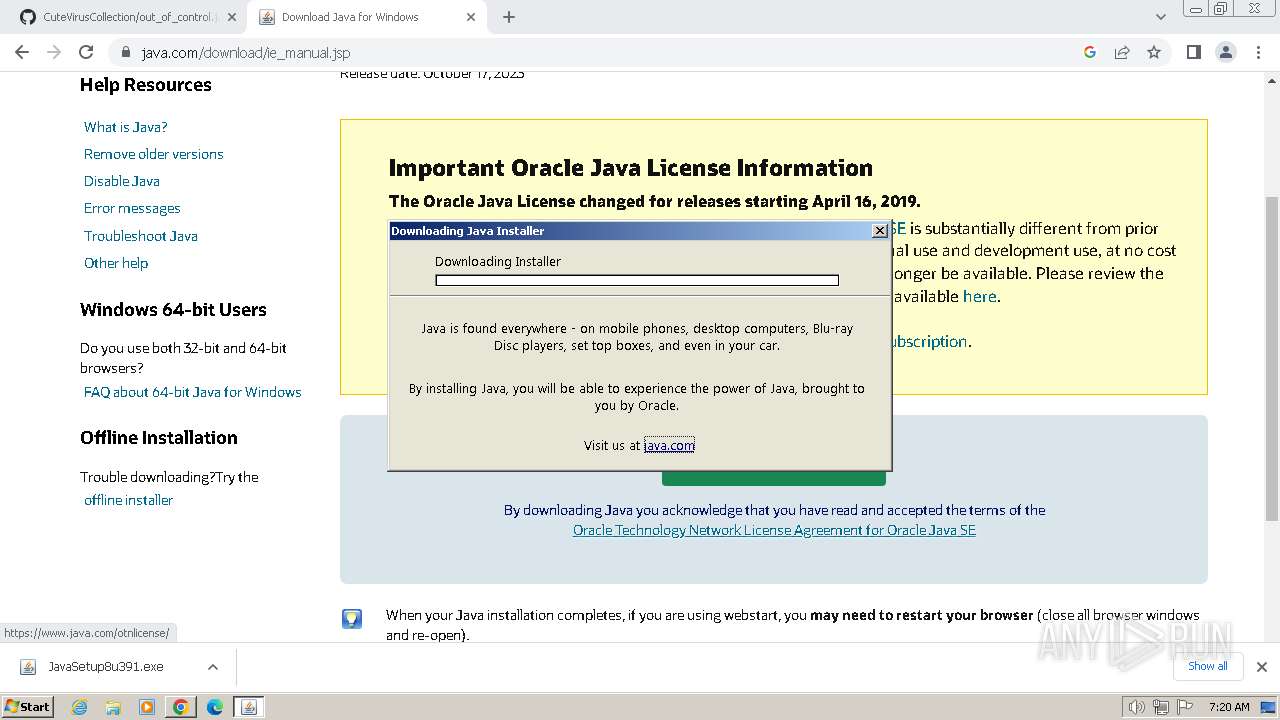The width and height of the screenshot is (1280, 720).
Task: Open Oracle Technology Network License Agreement link
Action: [x=774, y=530]
